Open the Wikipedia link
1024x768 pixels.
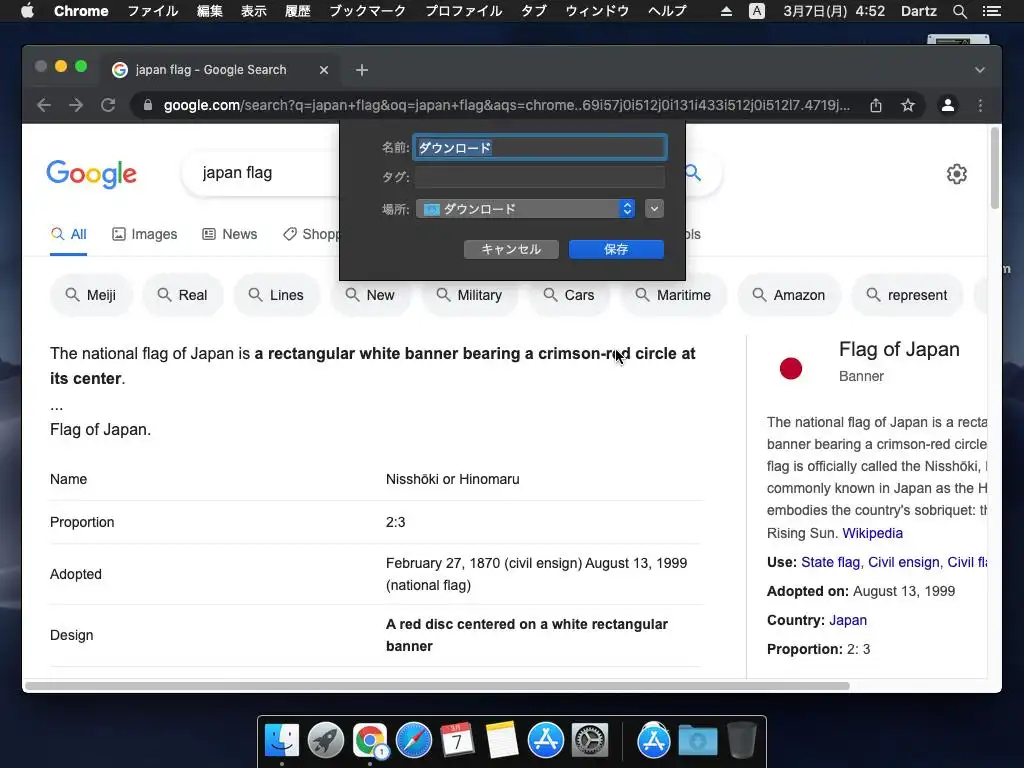872,533
